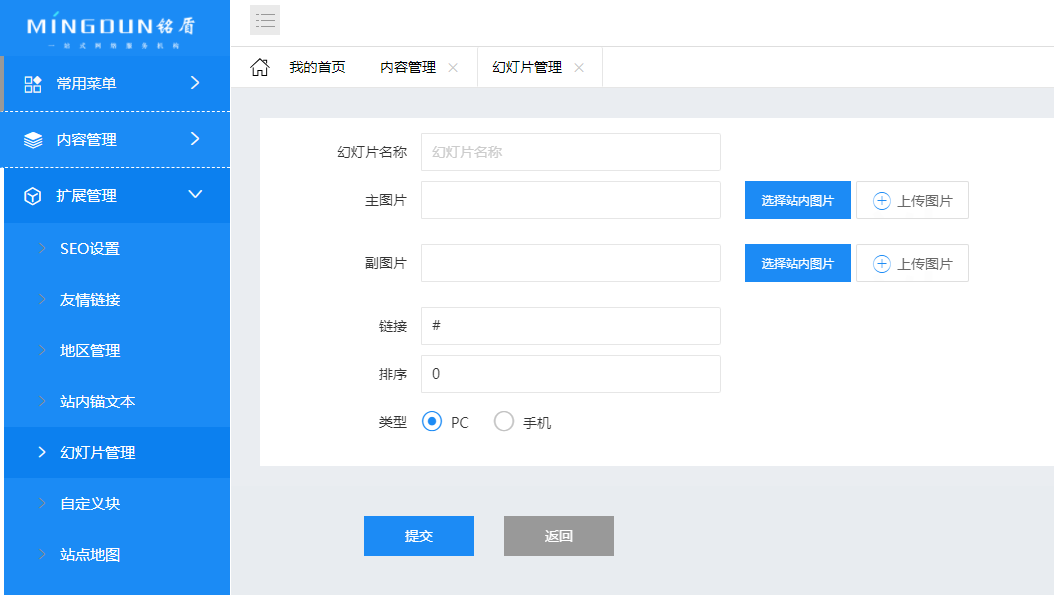The image size is (1054, 595).
Task: Select the 手机 type radio button
Action: (504, 422)
